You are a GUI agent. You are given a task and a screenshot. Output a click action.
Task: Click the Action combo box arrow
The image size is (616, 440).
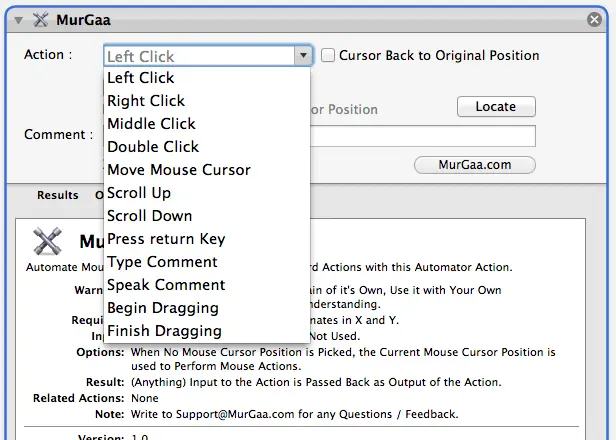tap(303, 56)
